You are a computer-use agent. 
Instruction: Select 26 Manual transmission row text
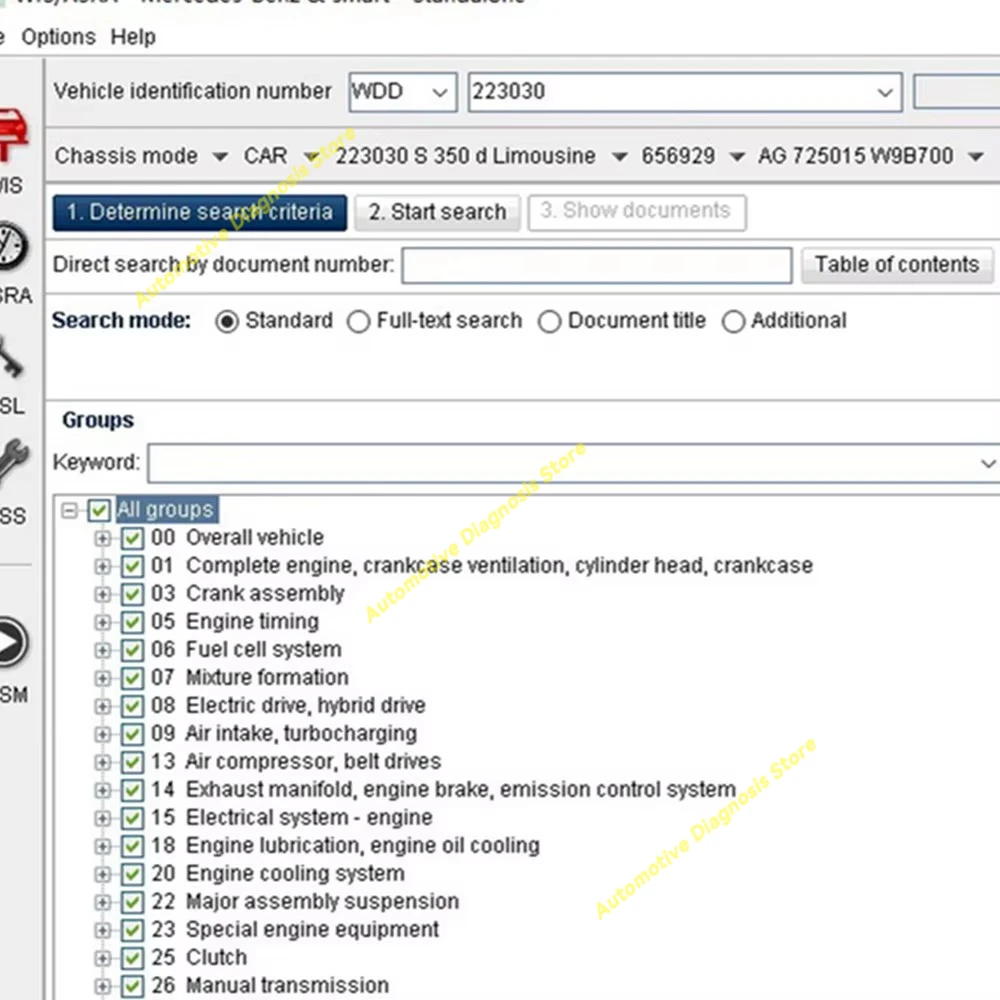tap(270, 986)
